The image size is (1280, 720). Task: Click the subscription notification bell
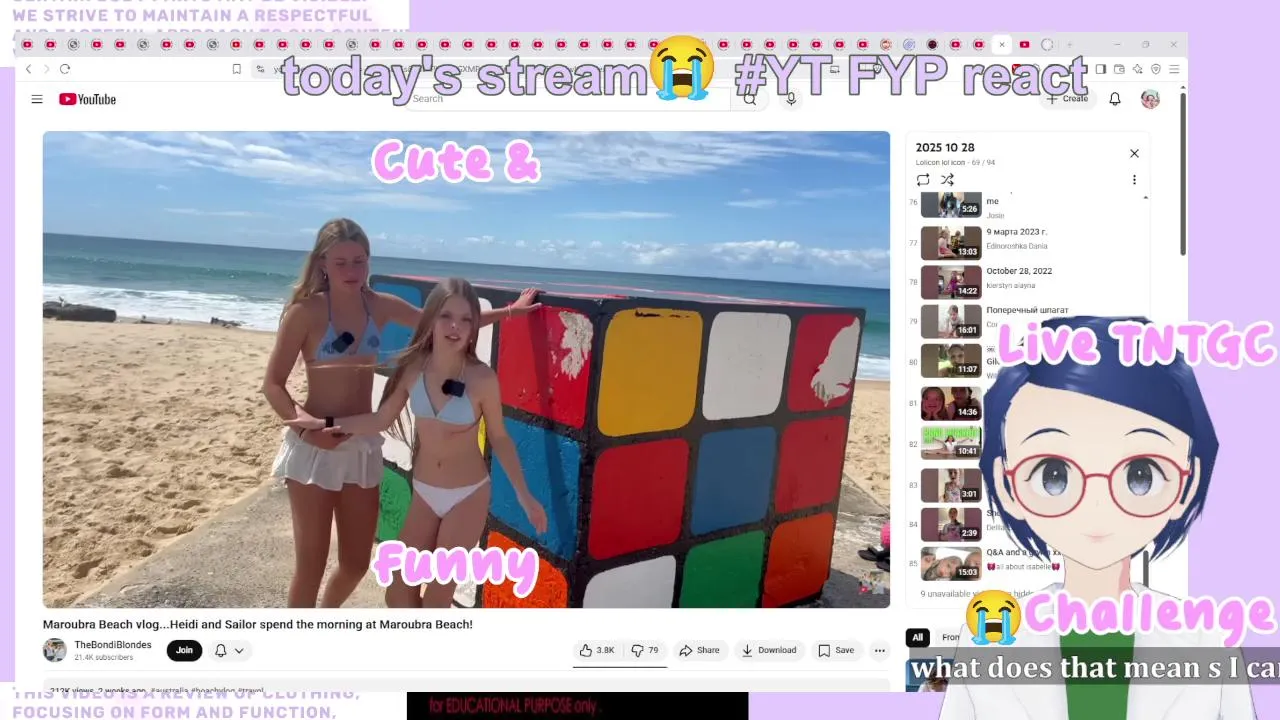[x=221, y=650]
